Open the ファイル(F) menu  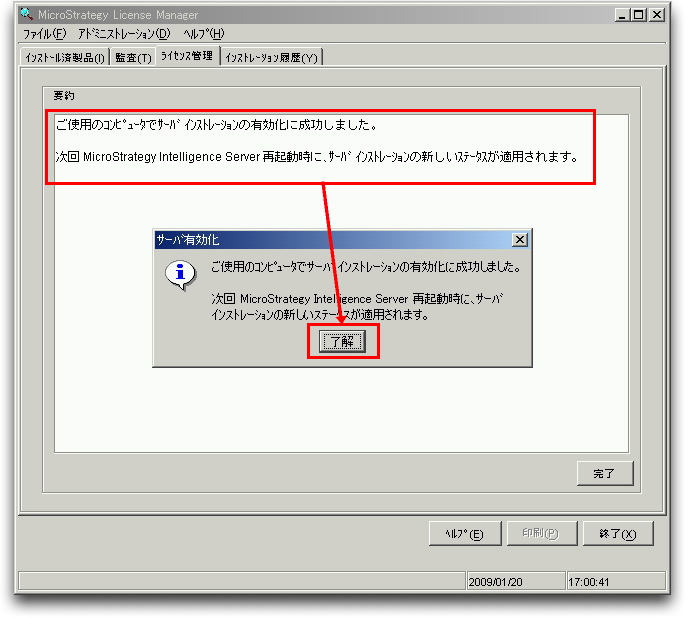pos(45,33)
